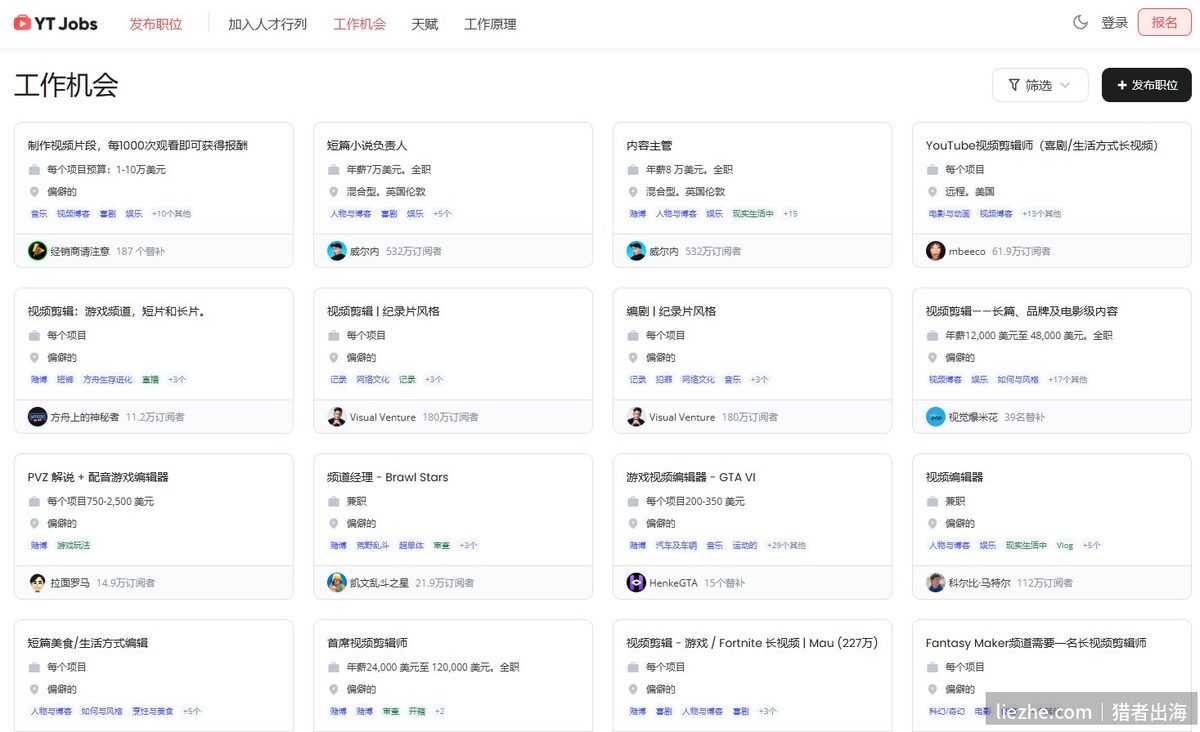Expand +5个 tags on 短篇小说负责人 card

[442, 214]
